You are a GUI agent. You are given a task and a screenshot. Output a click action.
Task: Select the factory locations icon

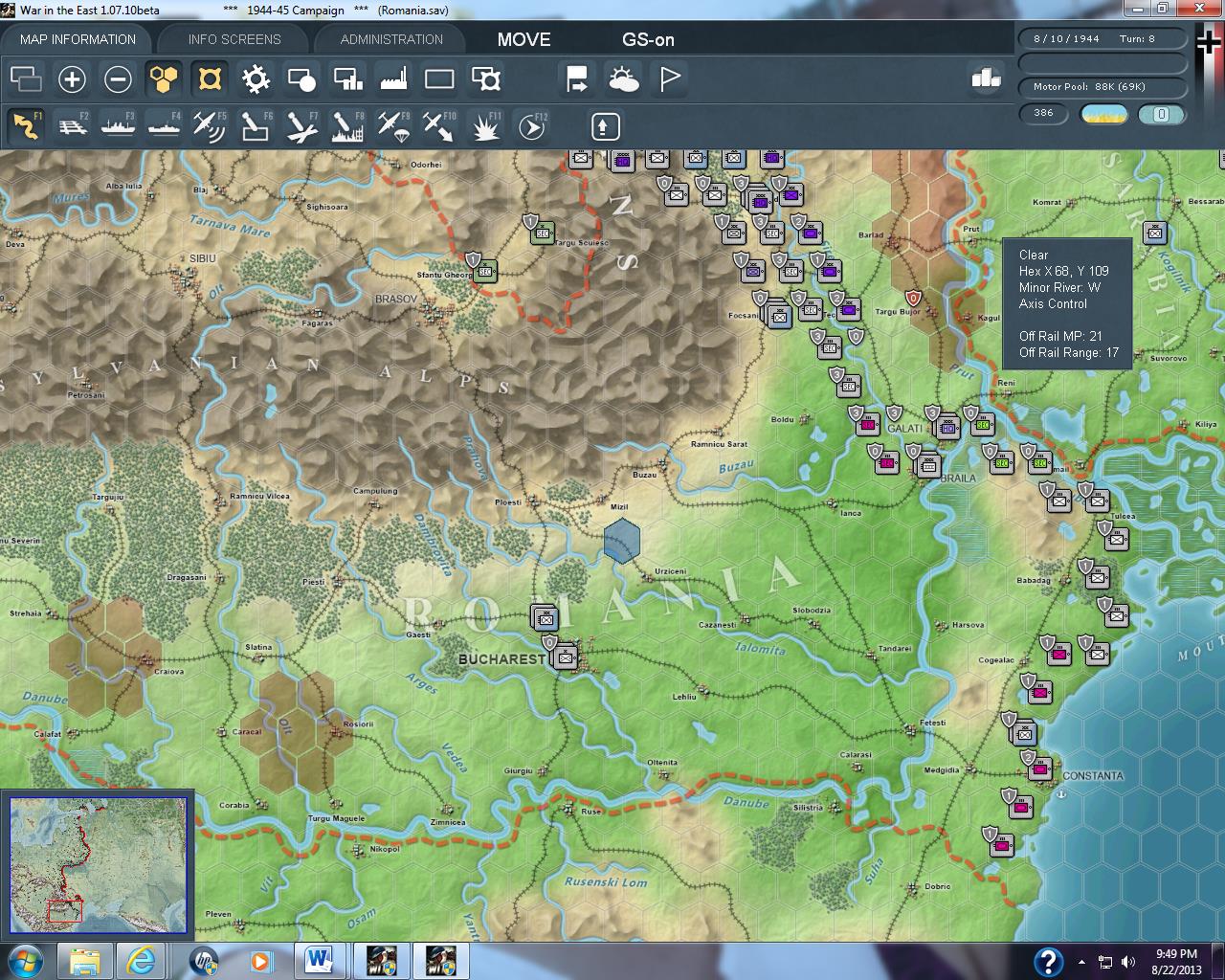click(x=393, y=78)
